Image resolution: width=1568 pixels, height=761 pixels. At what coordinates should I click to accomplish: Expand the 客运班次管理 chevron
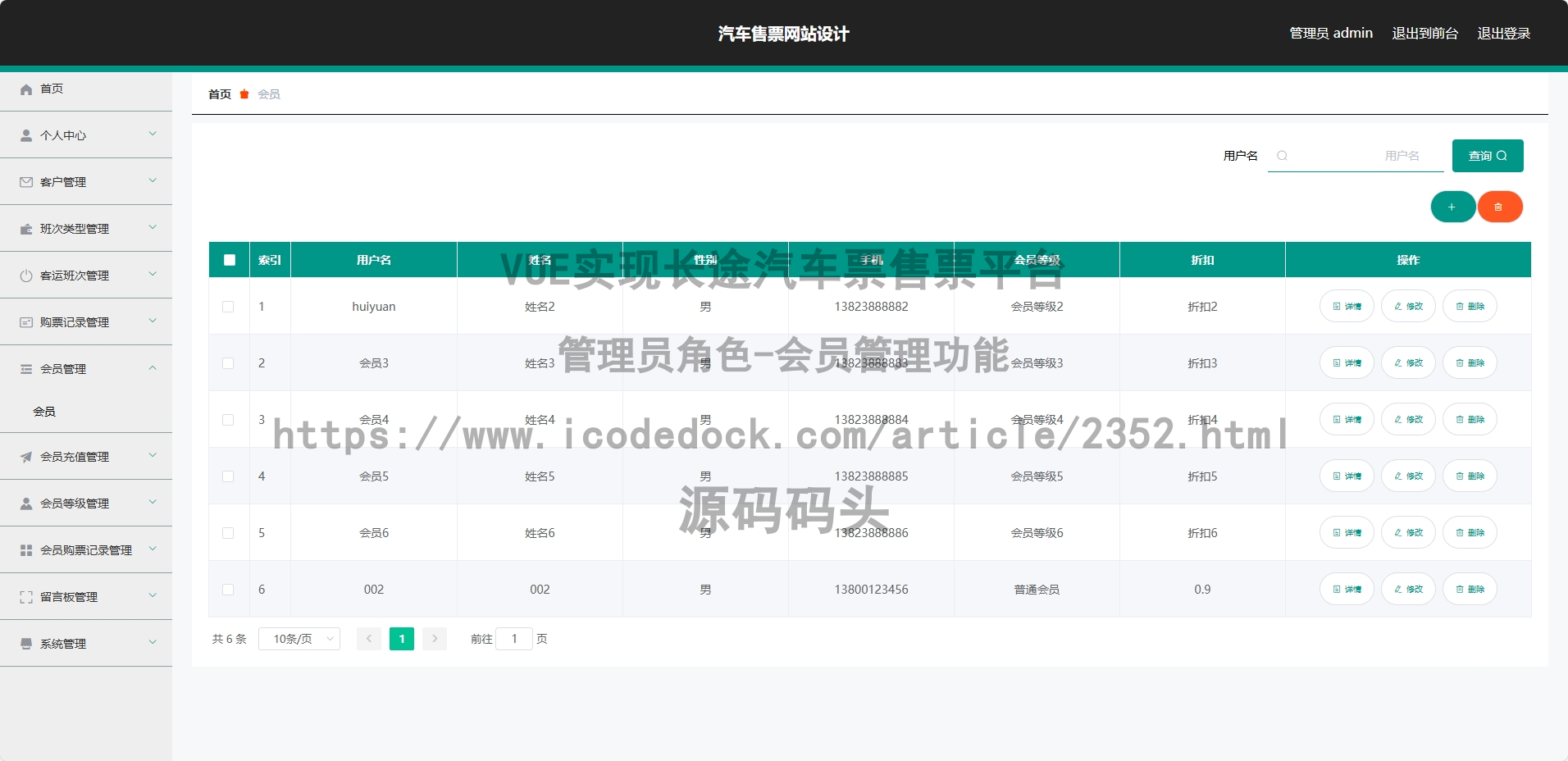tap(153, 274)
